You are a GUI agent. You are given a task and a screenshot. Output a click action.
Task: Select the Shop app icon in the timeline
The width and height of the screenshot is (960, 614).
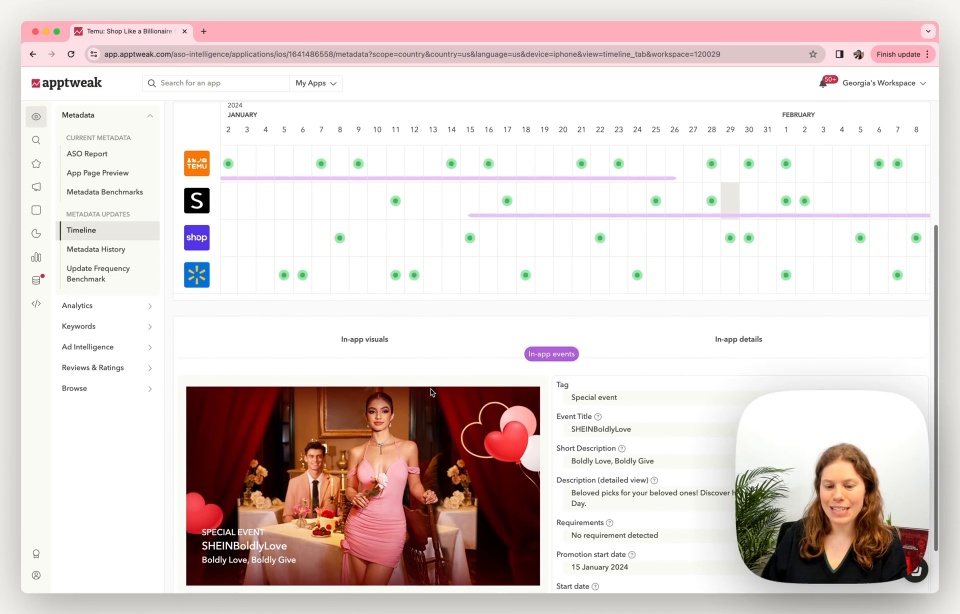(x=196, y=236)
